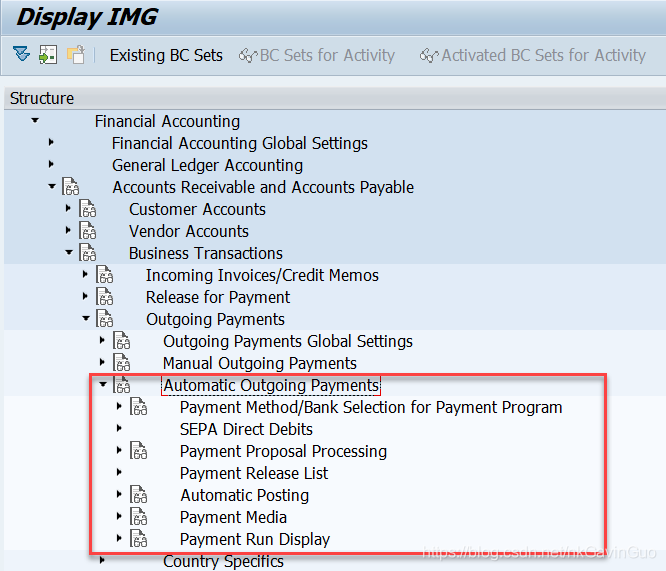
Task: Select Manual Outgoing Payments text
Action: tap(260, 364)
